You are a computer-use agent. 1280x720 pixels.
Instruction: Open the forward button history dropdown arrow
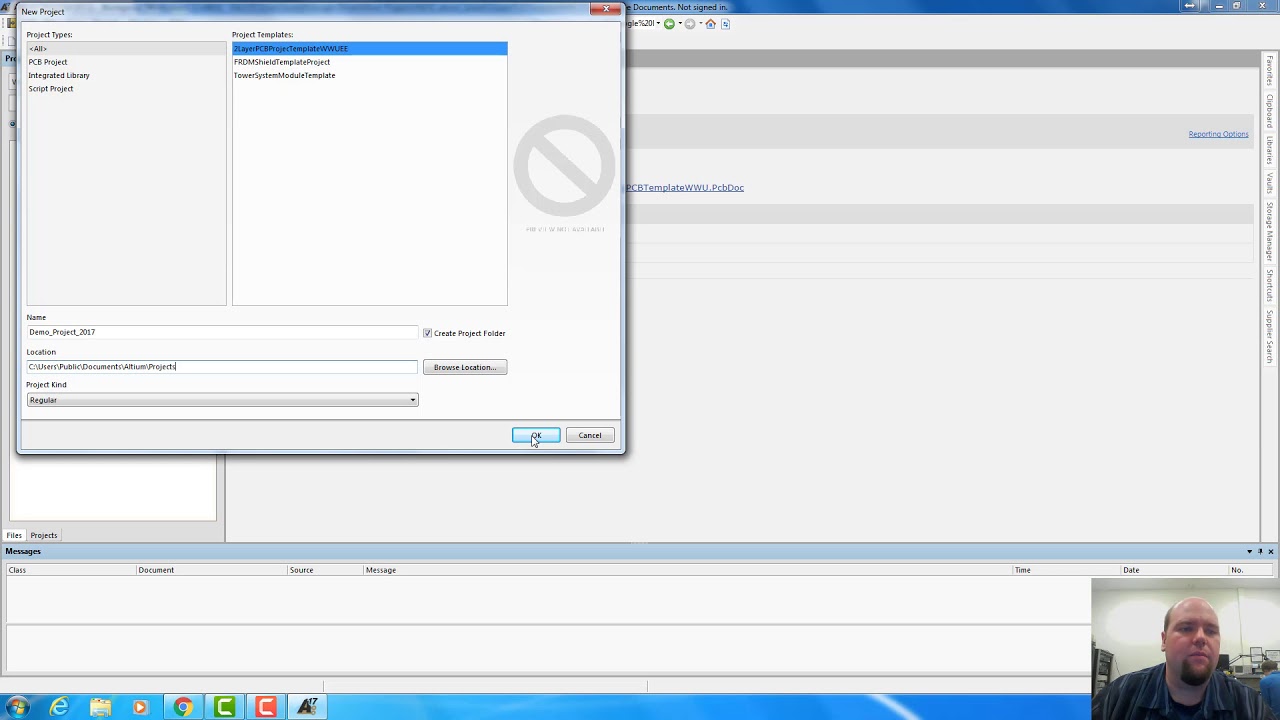pos(701,23)
